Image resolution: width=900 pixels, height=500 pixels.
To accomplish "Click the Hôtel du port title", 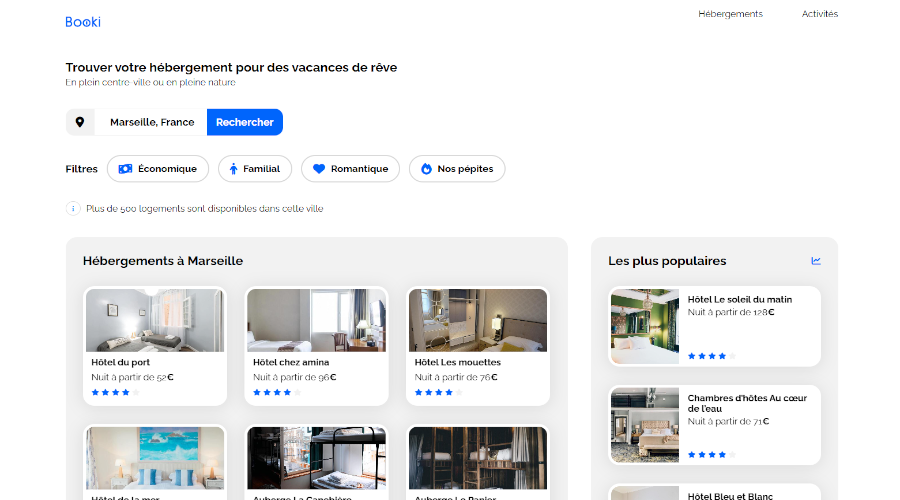I will tap(121, 362).
